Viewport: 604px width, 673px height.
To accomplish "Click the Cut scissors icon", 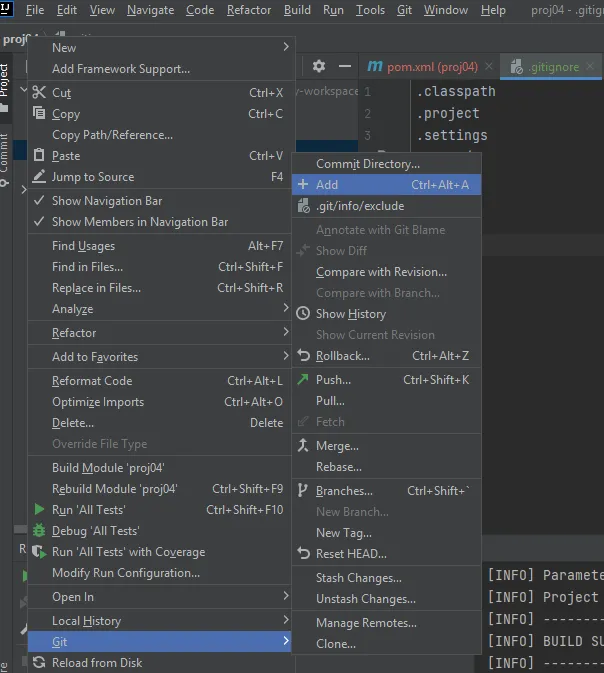I will 39,92.
